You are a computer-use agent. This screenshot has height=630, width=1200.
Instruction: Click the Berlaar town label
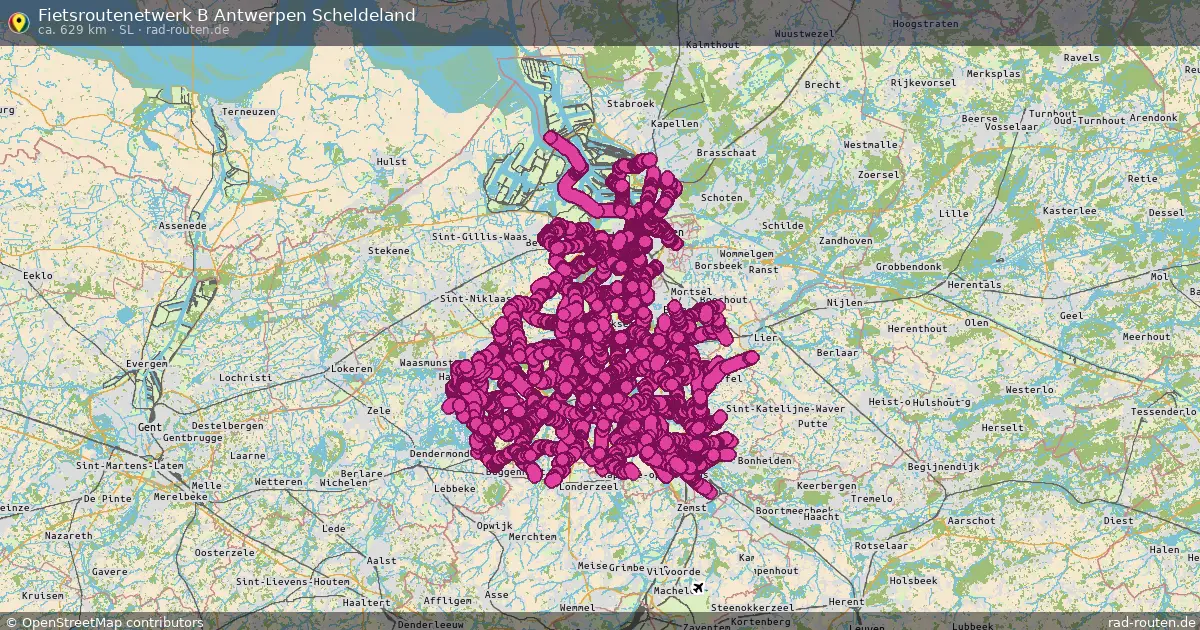837,353
